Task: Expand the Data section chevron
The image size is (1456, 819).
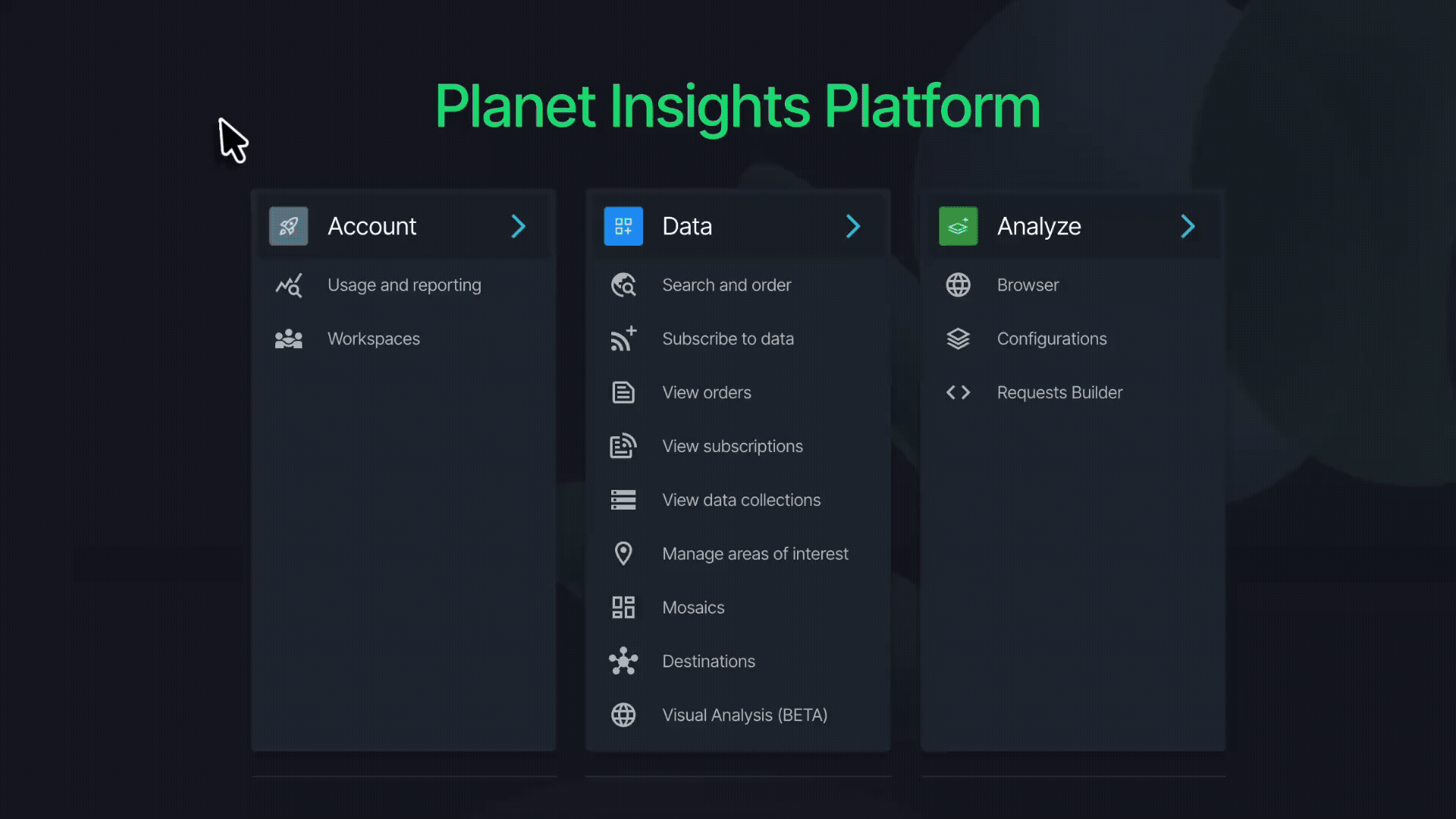Action: [854, 226]
